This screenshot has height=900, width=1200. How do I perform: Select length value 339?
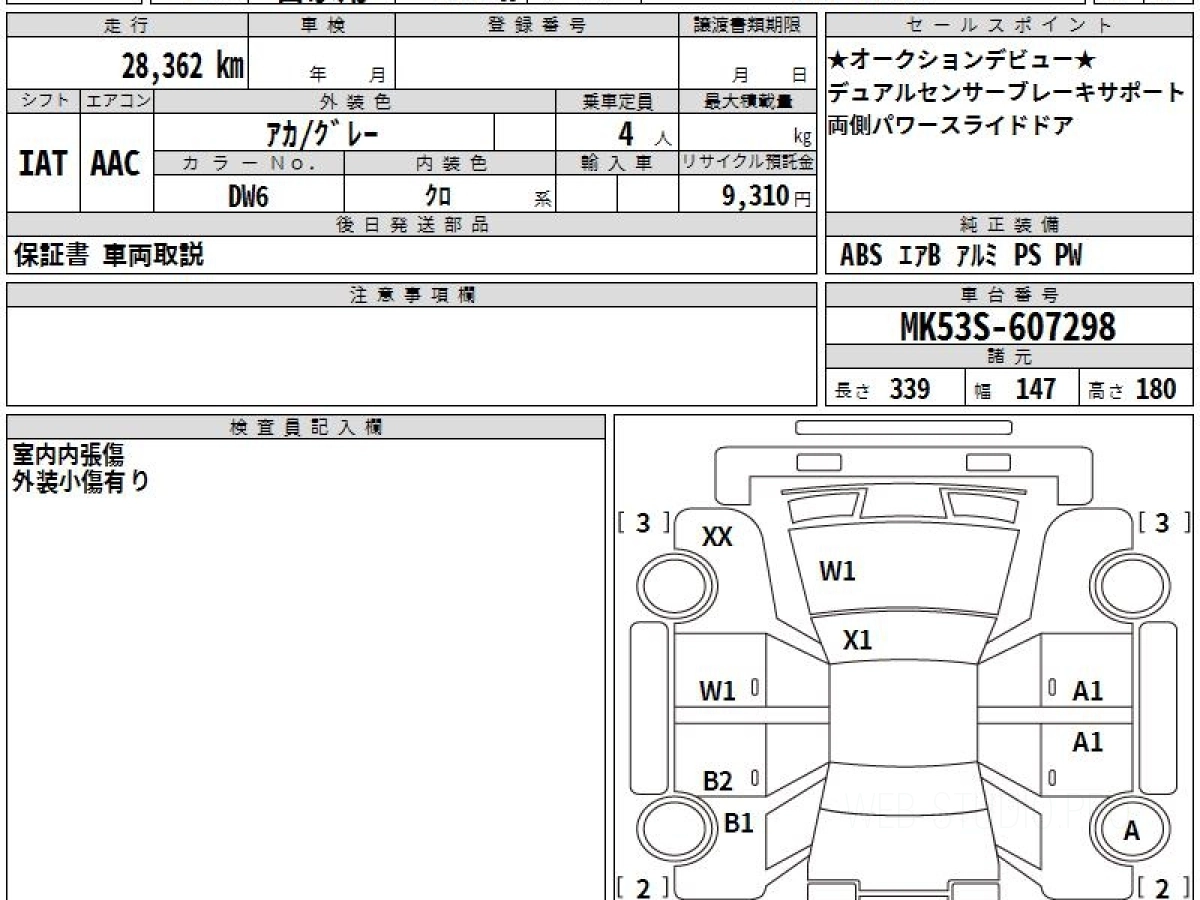(x=910, y=389)
